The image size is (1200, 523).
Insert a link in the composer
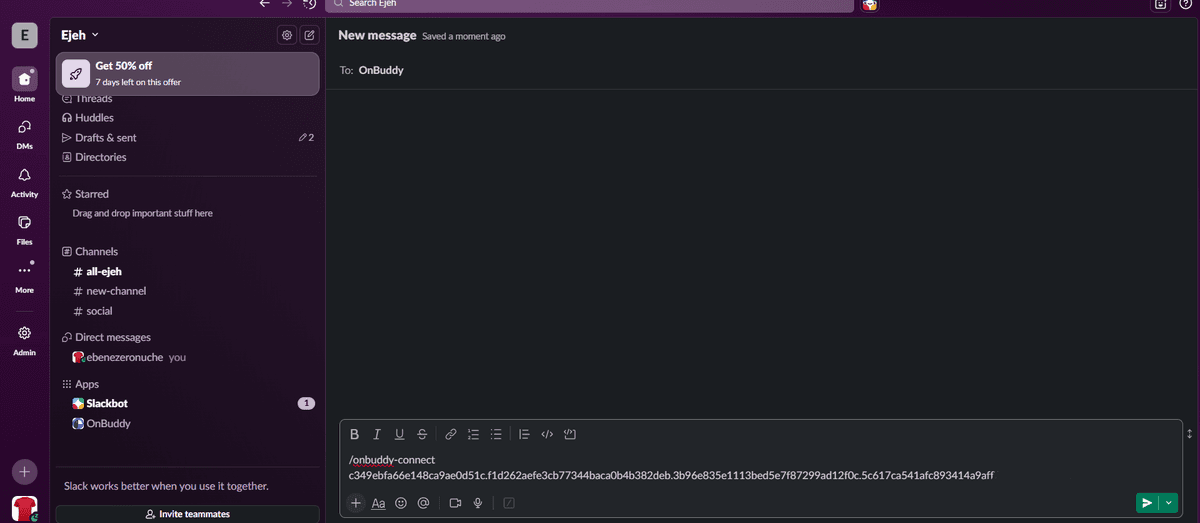pyautogui.click(x=451, y=434)
